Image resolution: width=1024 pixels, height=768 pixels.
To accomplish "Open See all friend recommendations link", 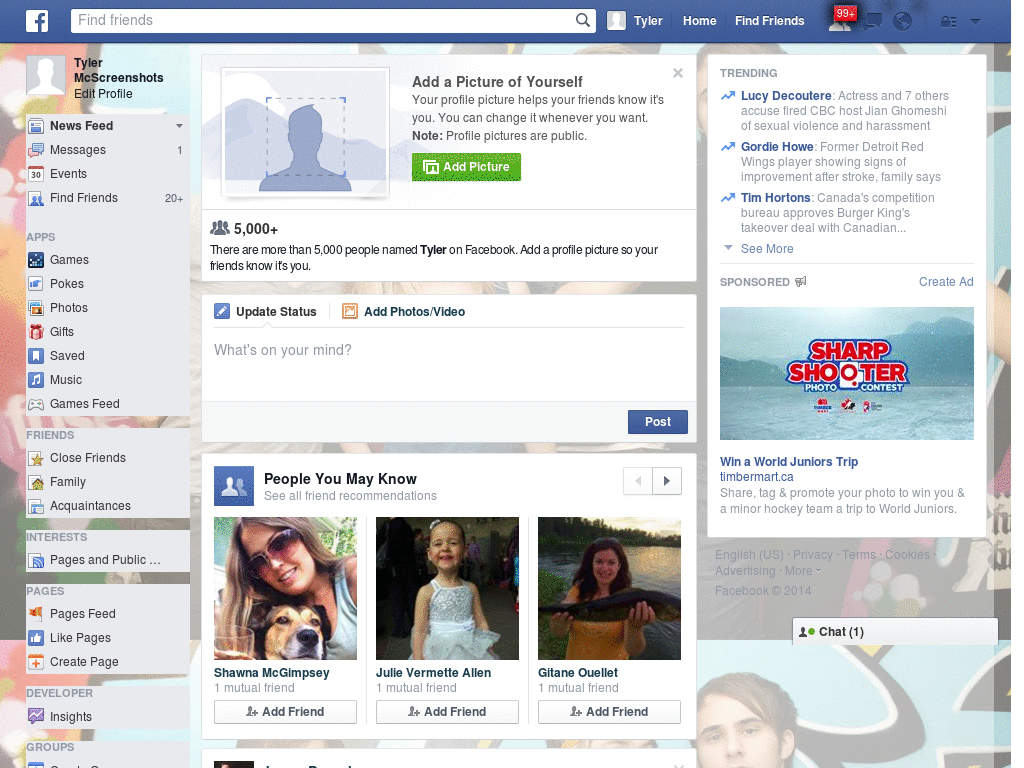I will 350,496.
